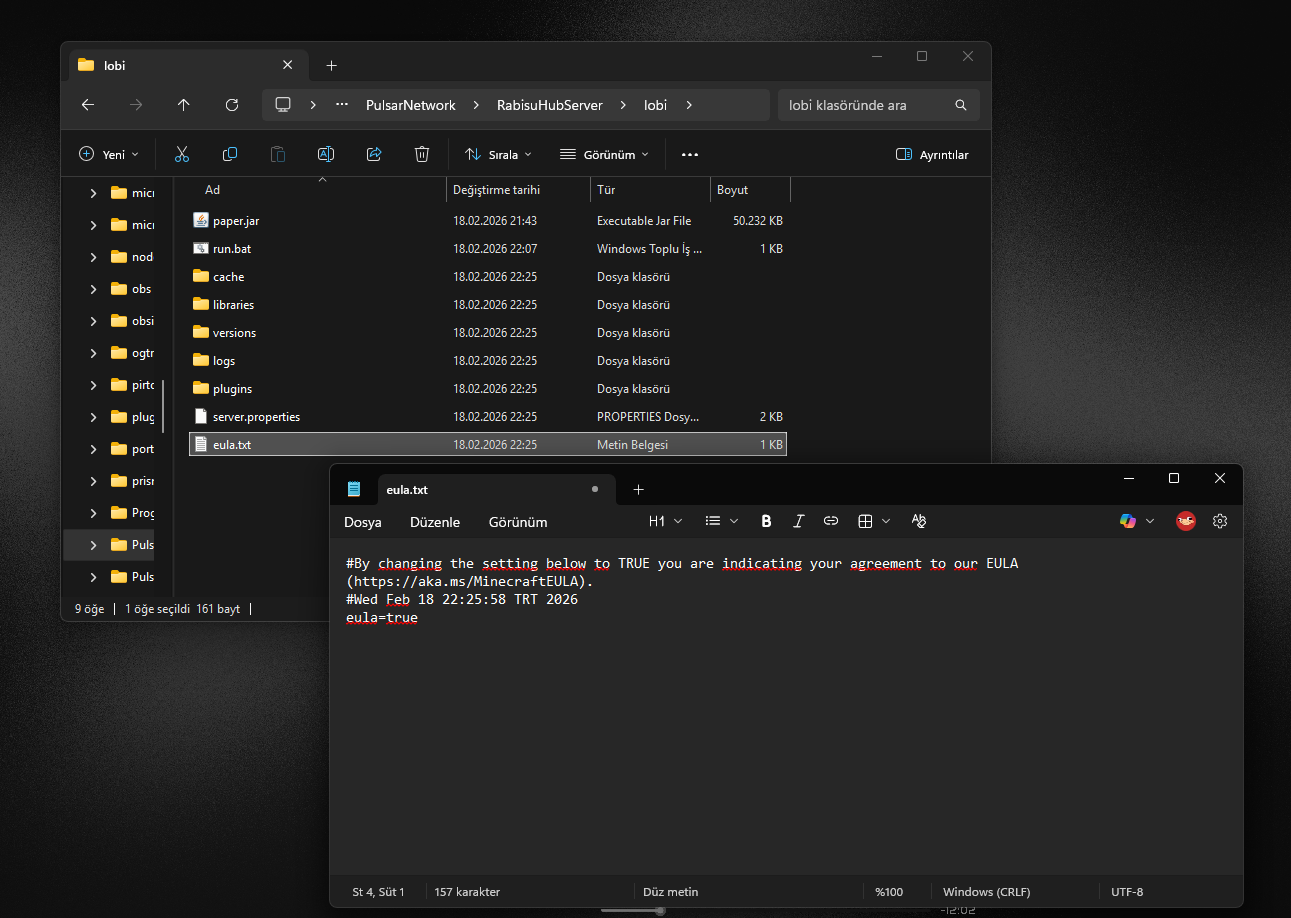The width and height of the screenshot is (1291, 918).
Task: Expand the 'ogtr' folder in sidebar tree
Action: (94, 353)
